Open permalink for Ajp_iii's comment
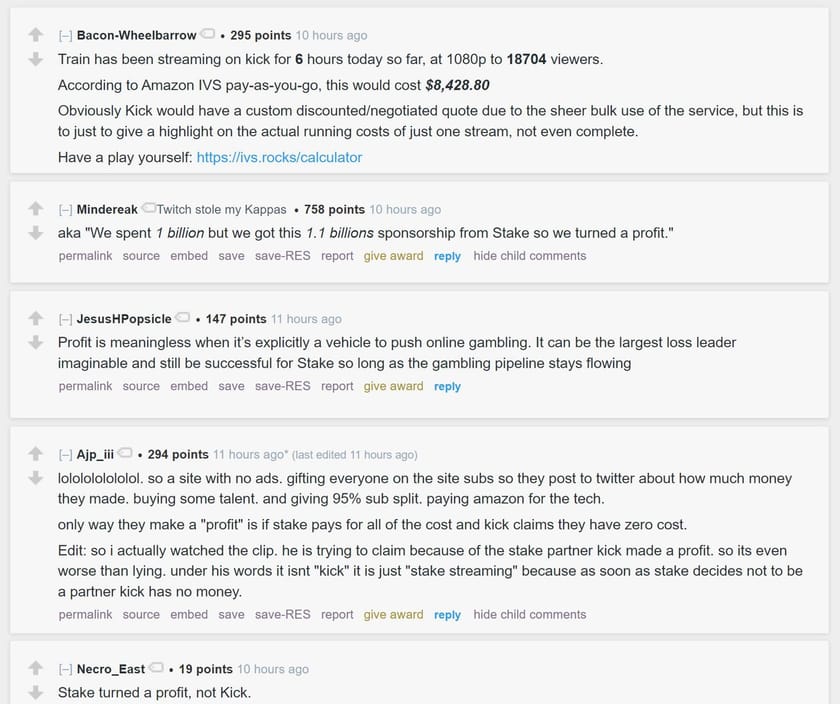The image size is (840, 704). pos(85,615)
